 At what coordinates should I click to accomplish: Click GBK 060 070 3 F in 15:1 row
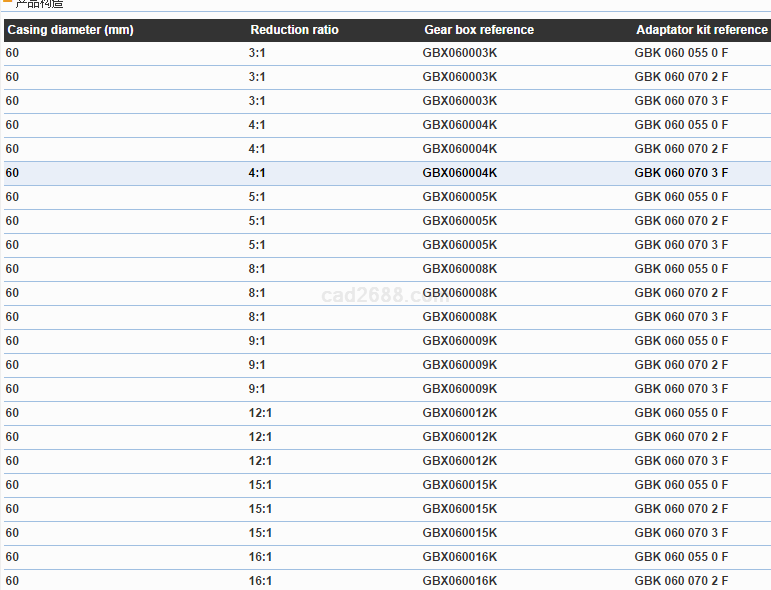coord(681,533)
